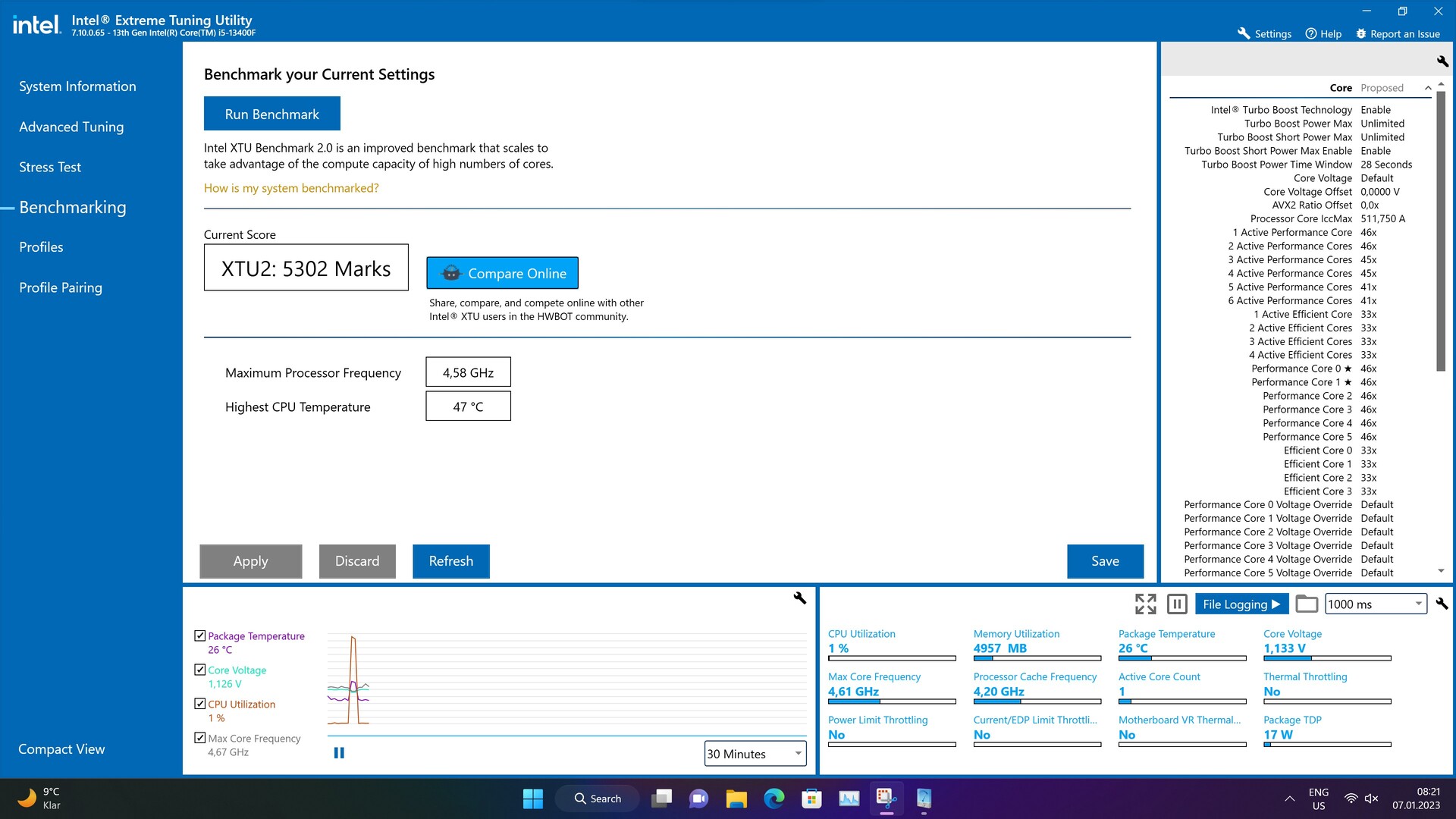Image resolution: width=1456 pixels, height=819 pixels.
Task: Click the graph panel wrench settings icon
Action: (799, 598)
